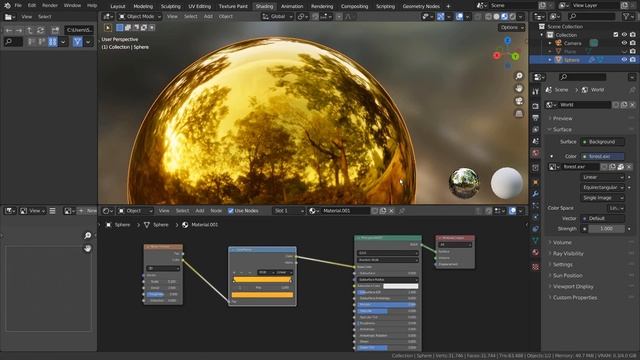
Task: Hide Sphere in viewport via eye icon
Action: tap(624, 60)
